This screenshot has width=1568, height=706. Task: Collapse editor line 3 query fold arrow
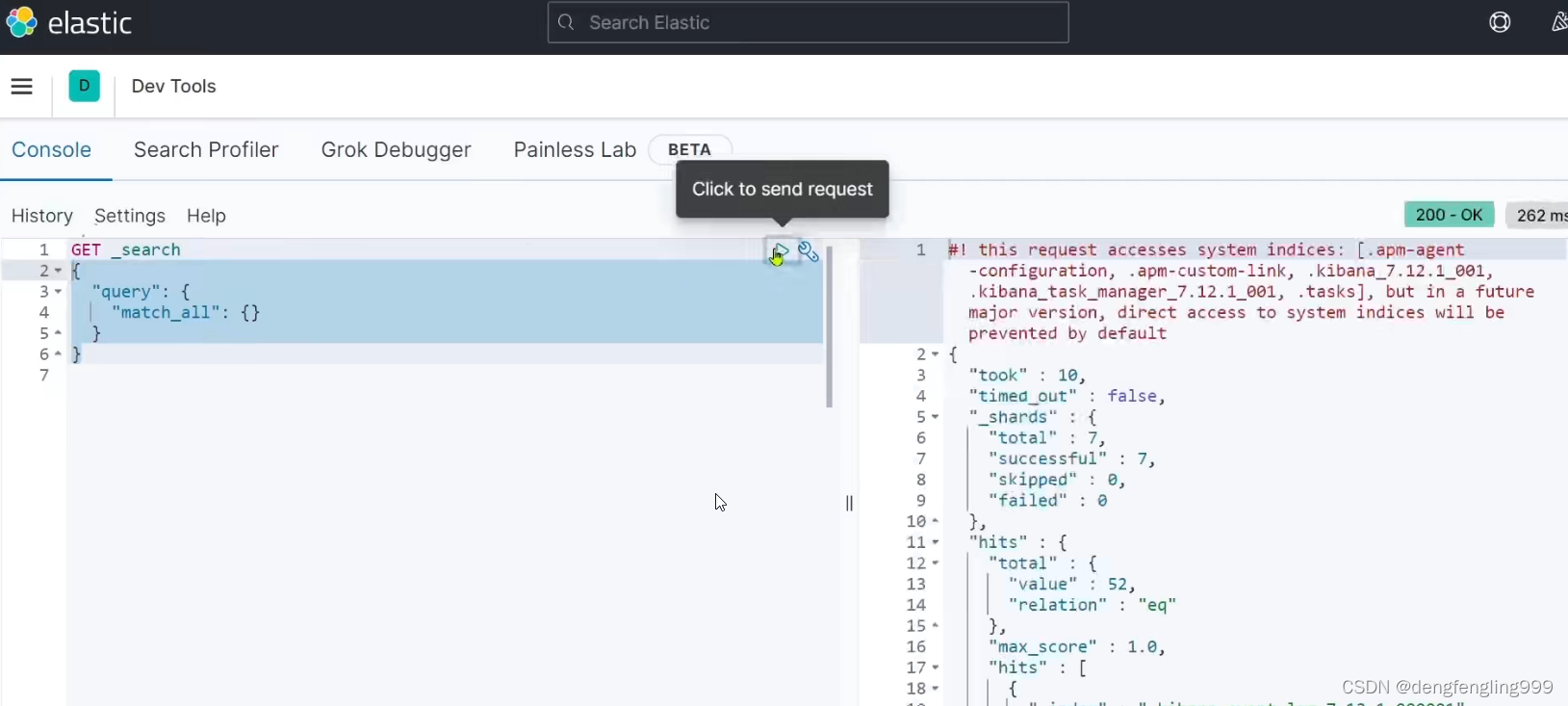click(58, 292)
